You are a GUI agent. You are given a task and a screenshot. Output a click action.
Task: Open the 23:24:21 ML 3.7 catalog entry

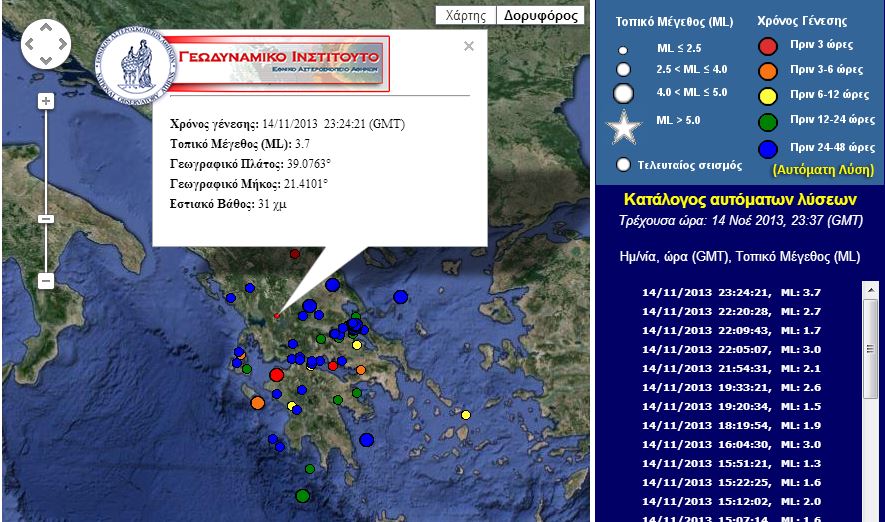point(730,292)
